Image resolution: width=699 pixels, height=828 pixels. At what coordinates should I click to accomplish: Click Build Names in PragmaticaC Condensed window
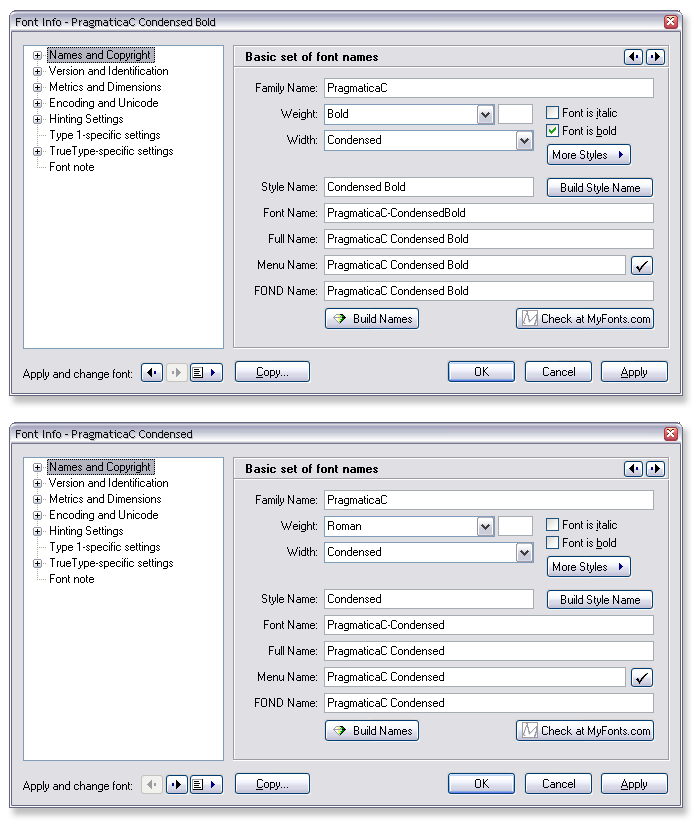click(x=372, y=730)
